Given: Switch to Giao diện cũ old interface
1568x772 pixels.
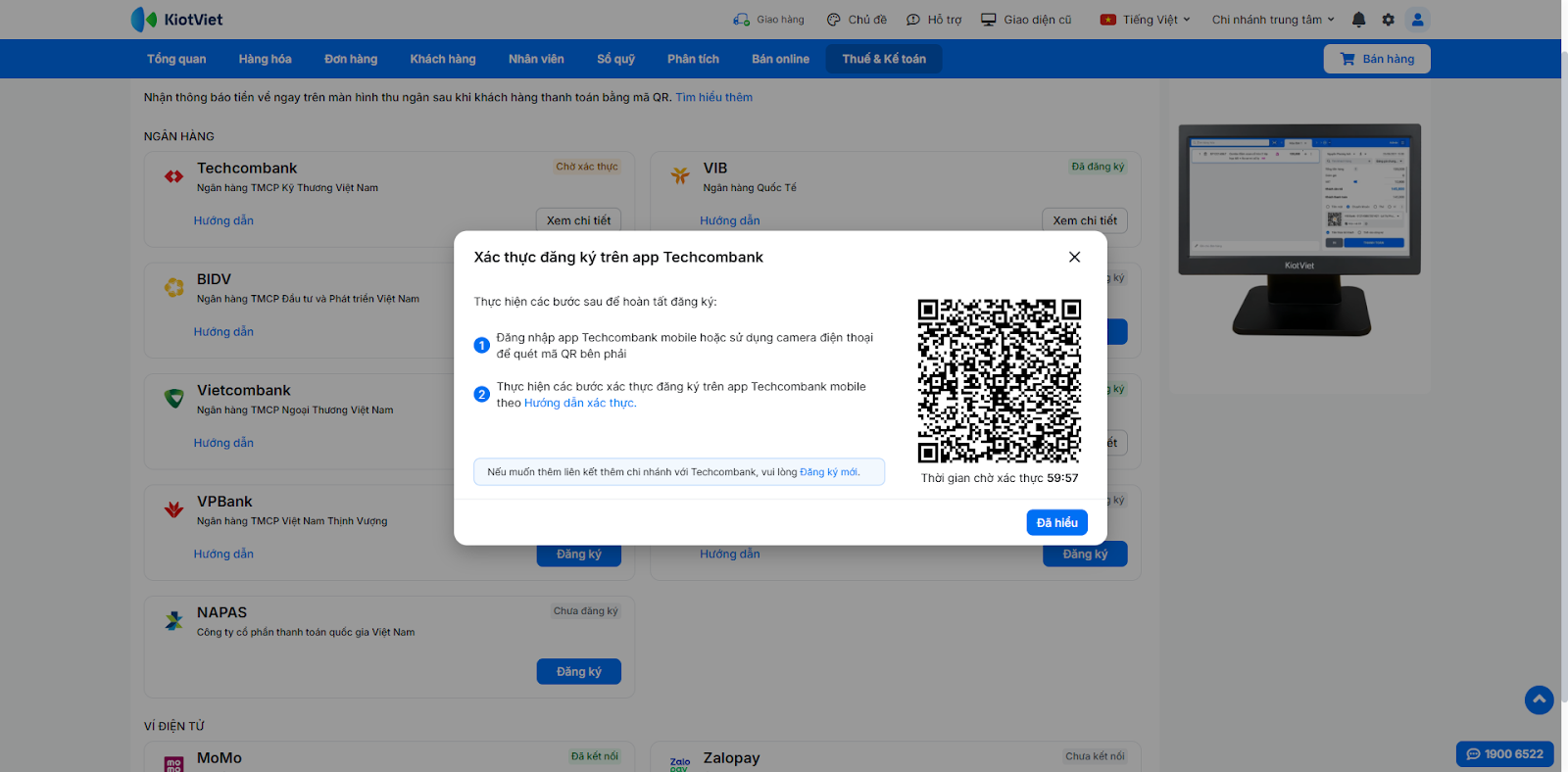Looking at the screenshot, I should (x=1026, y=20).
